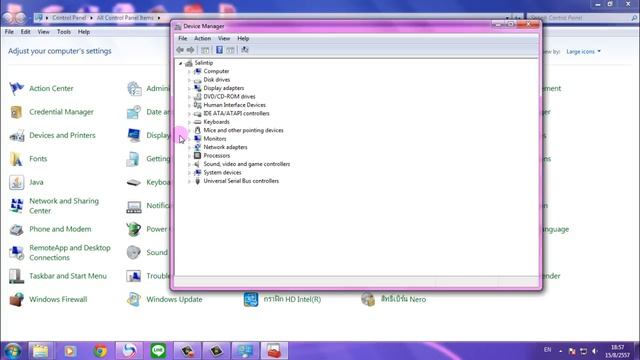Viewport: 640px width, 360px height.
Task: Click the Keyboards category icon
Action: 198,122
